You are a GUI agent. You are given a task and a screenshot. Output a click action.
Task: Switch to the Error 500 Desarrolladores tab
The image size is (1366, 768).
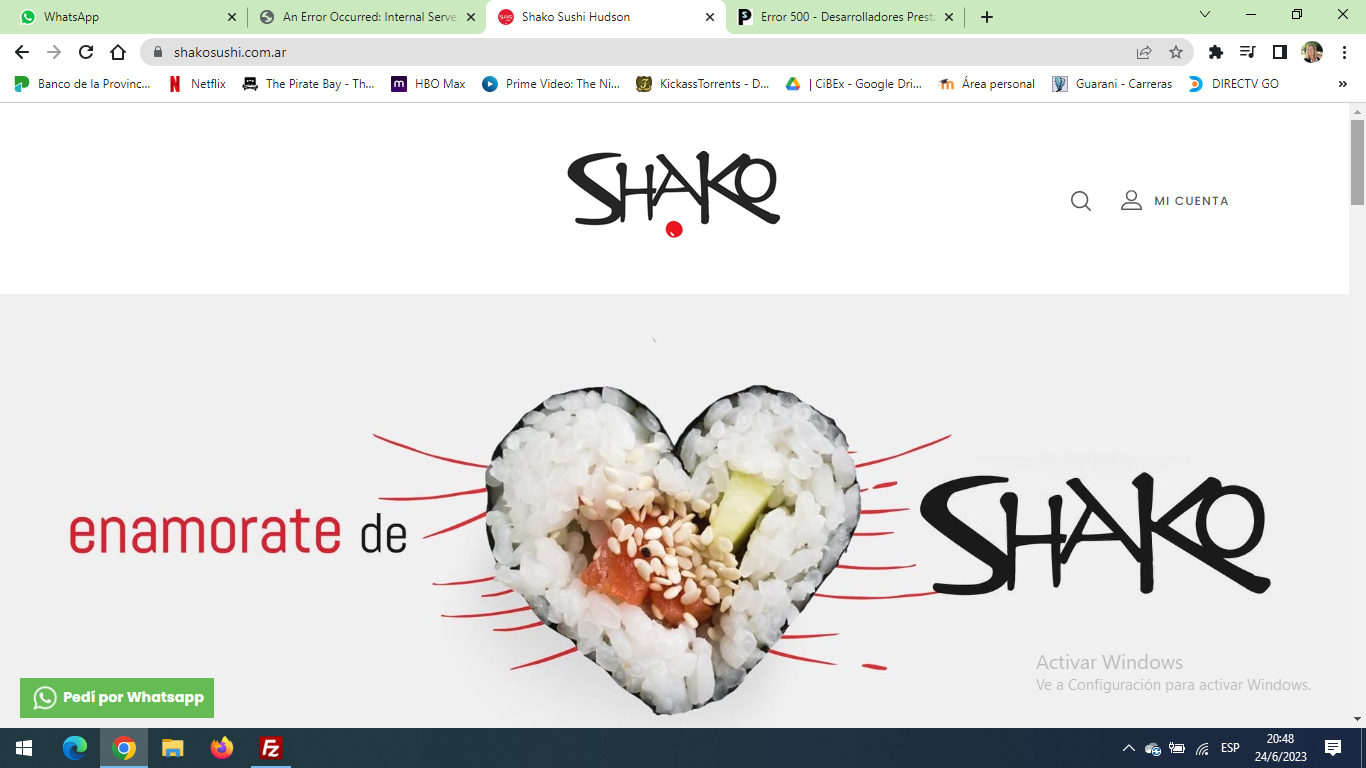(847, 17)
